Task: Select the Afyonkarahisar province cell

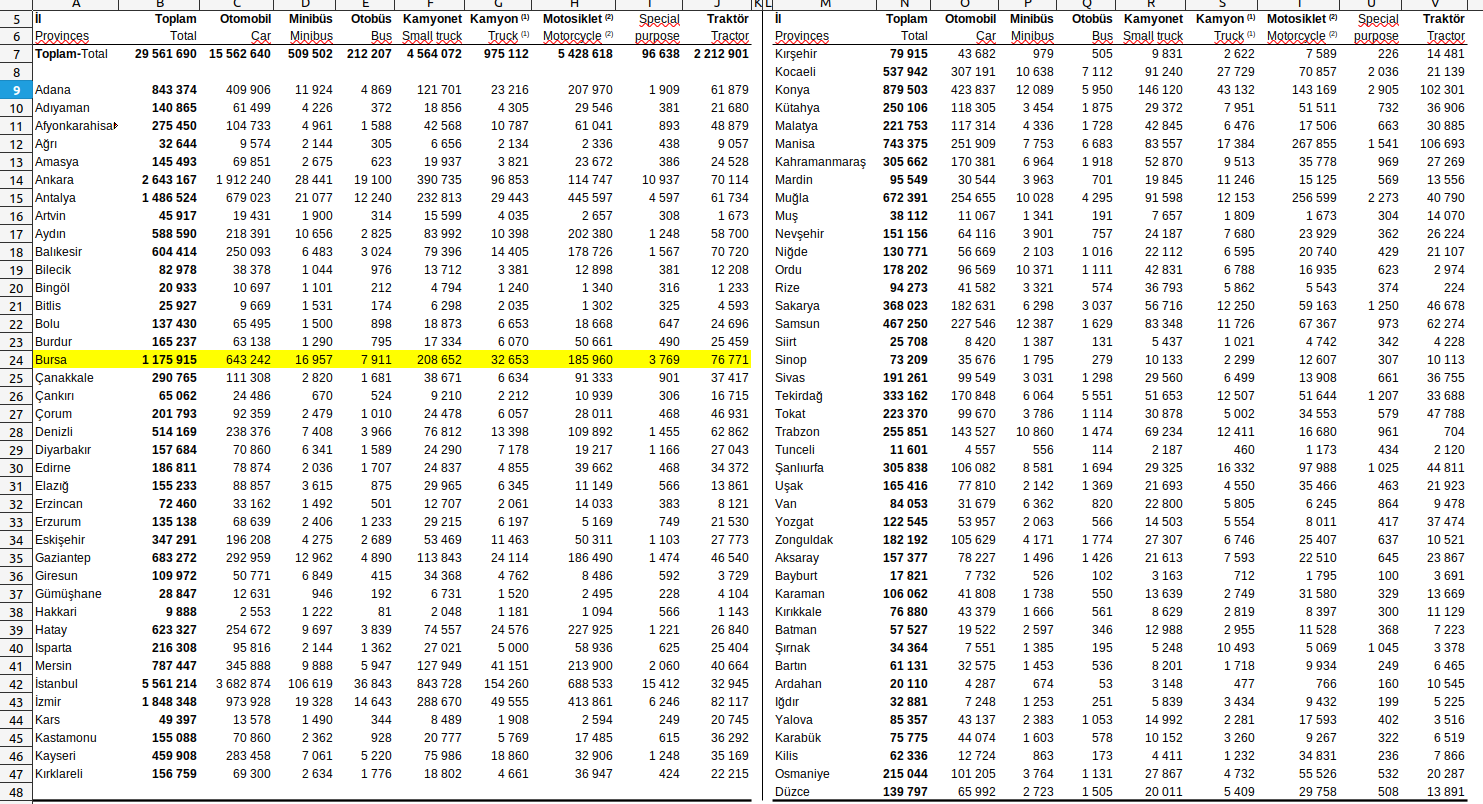Action: (75, 126)
